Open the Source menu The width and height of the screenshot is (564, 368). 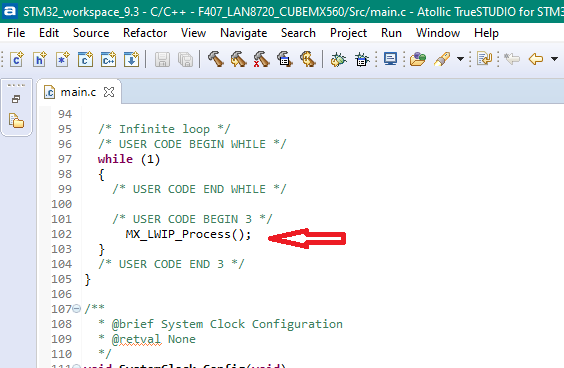(91, 33)
